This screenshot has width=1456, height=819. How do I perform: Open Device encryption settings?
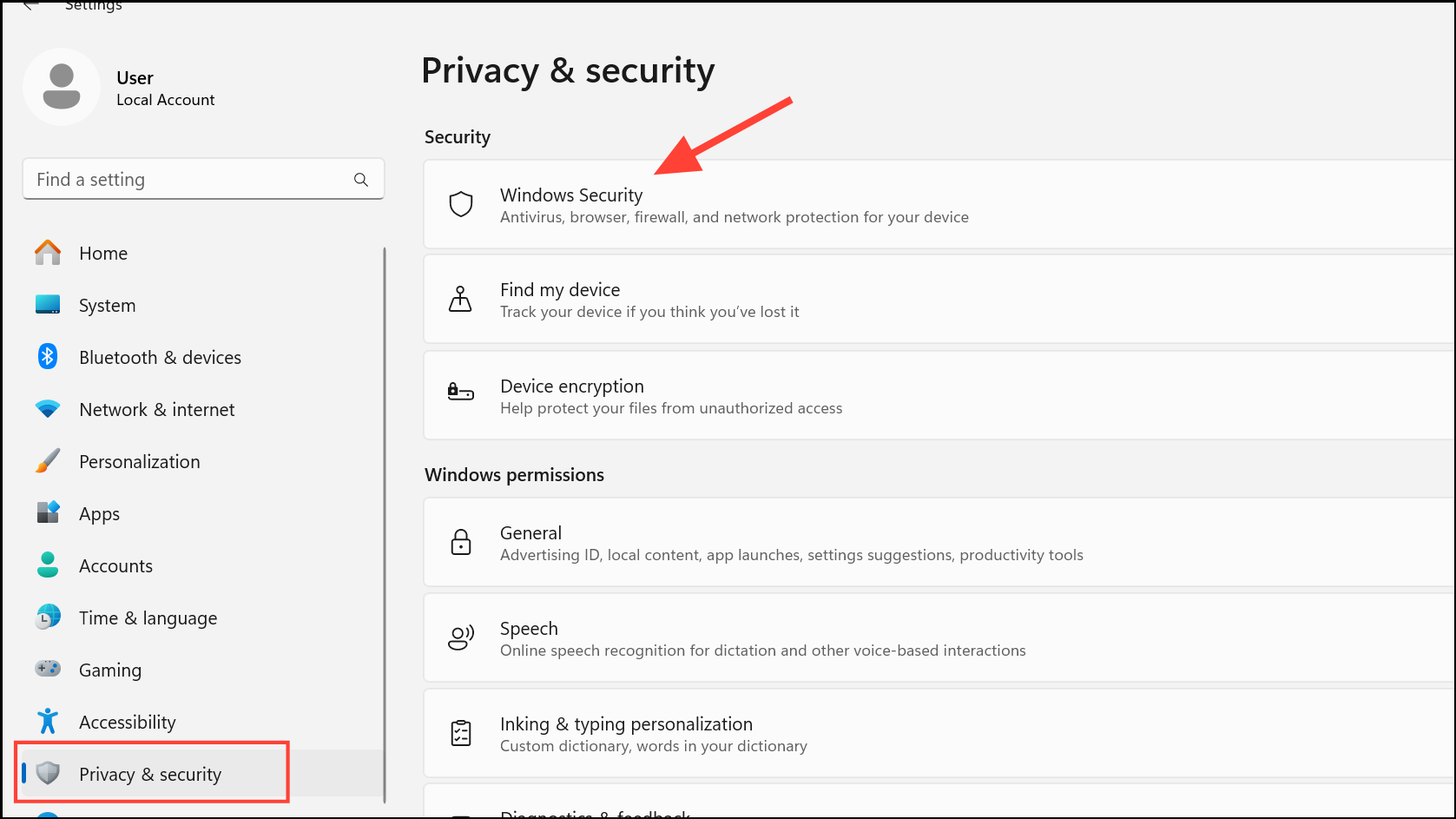coord(939,395)
